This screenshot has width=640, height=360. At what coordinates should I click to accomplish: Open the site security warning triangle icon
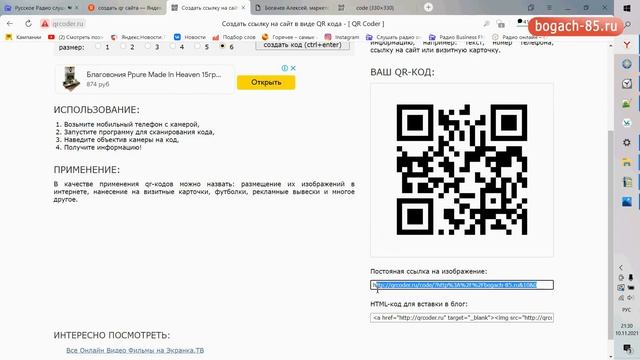click(x=44, y=24)
